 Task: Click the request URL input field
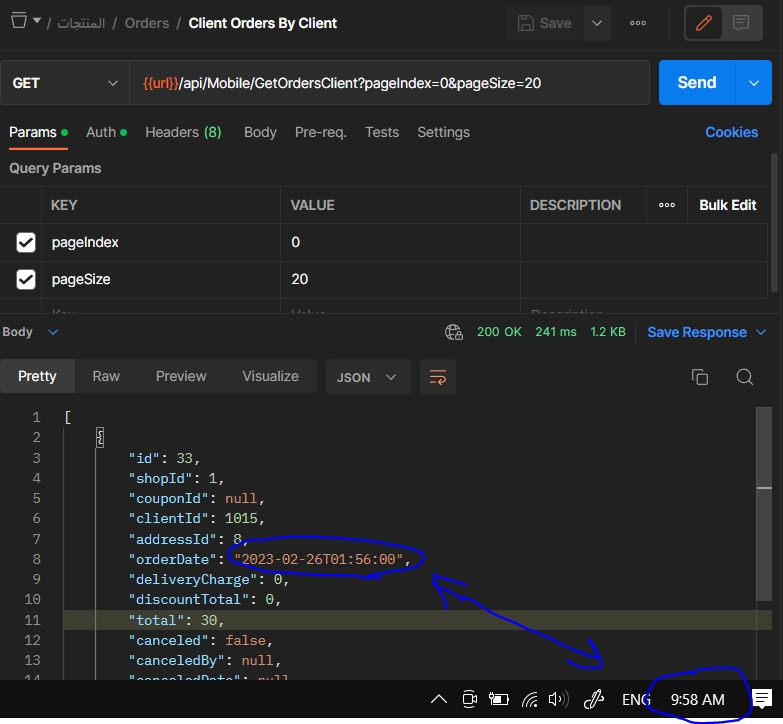[390, 83]
